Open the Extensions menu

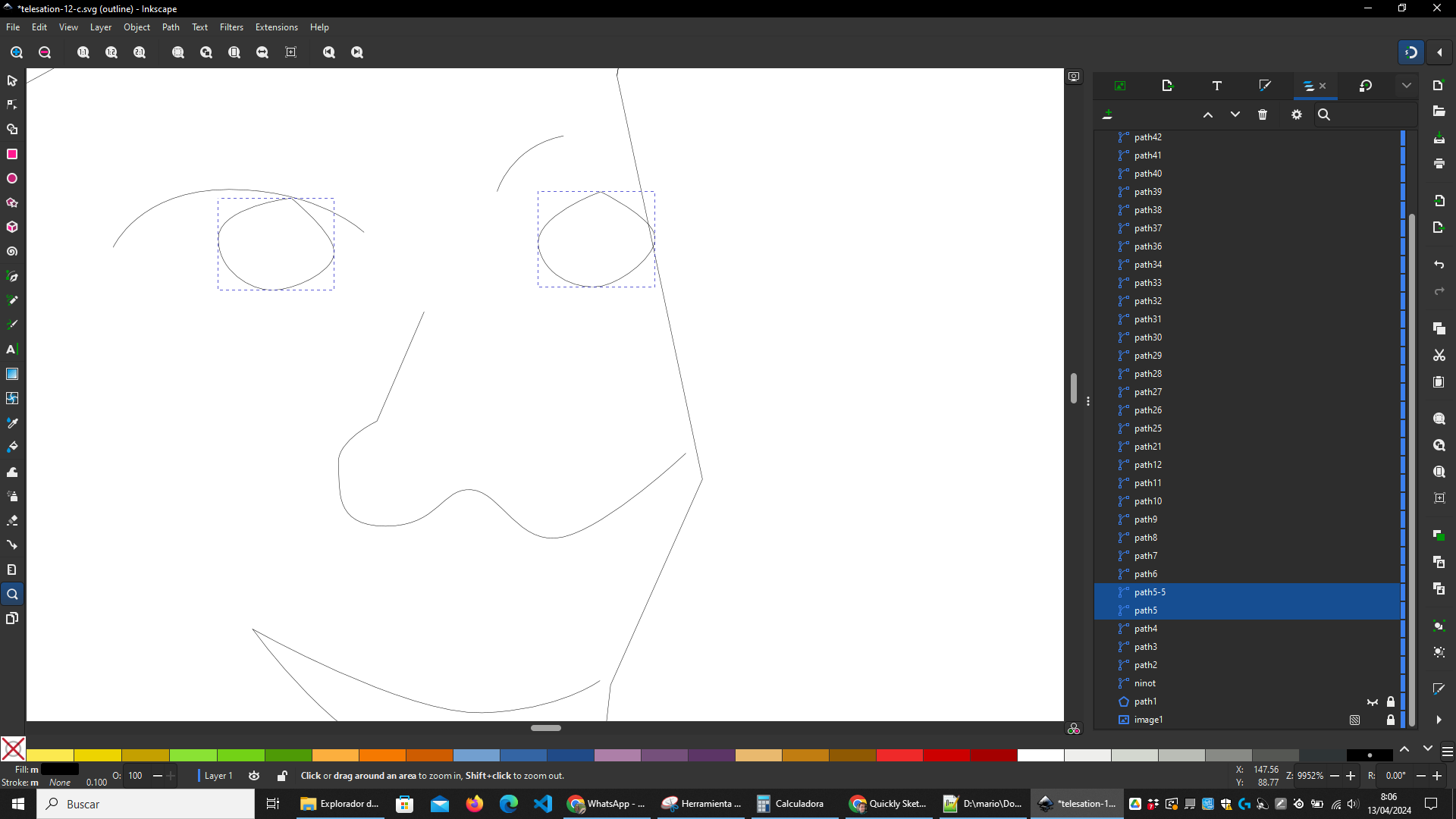point(275,27)
